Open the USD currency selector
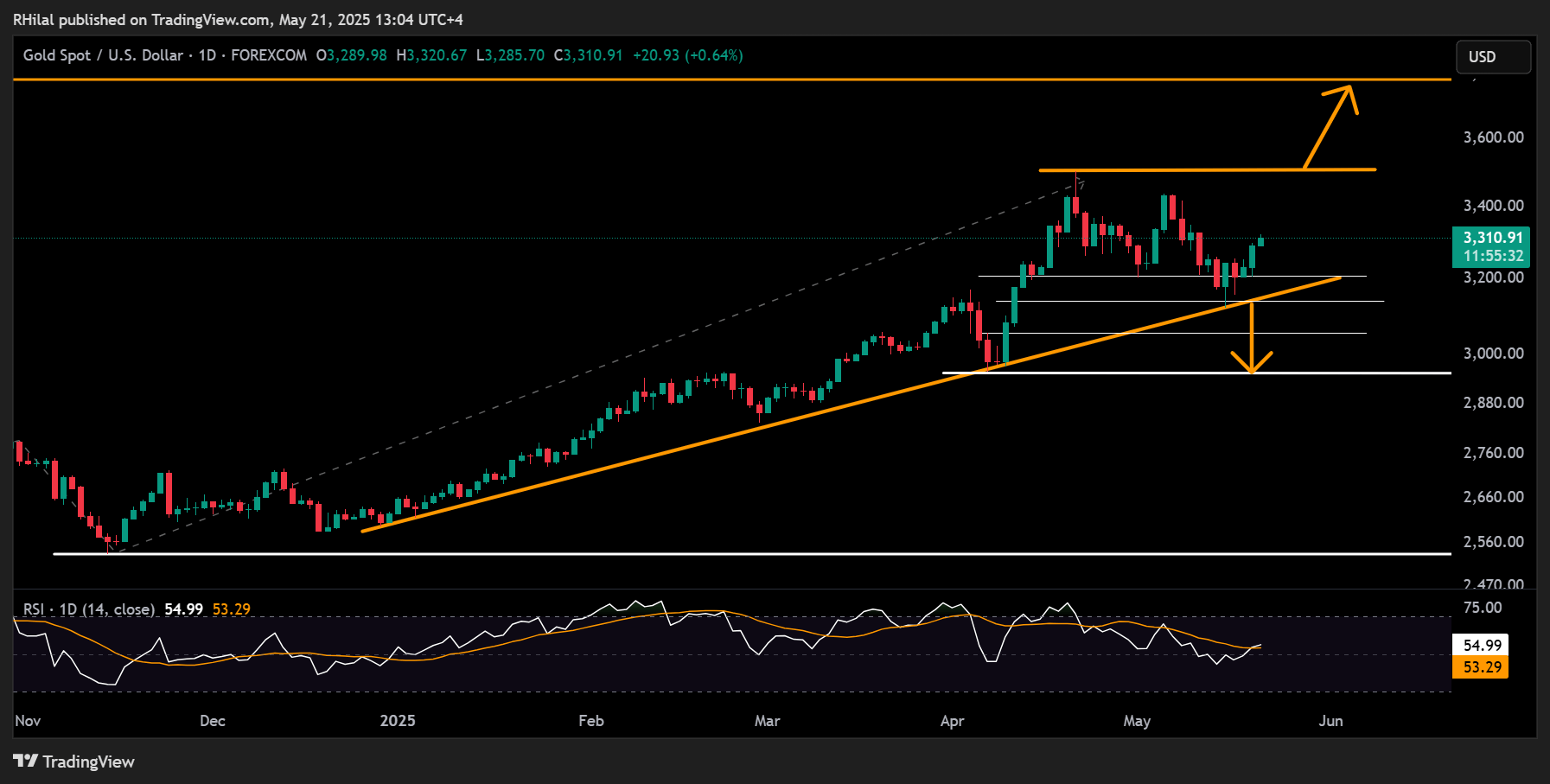The width and height of the screenshot is (1550, 784). (1493, 57)
